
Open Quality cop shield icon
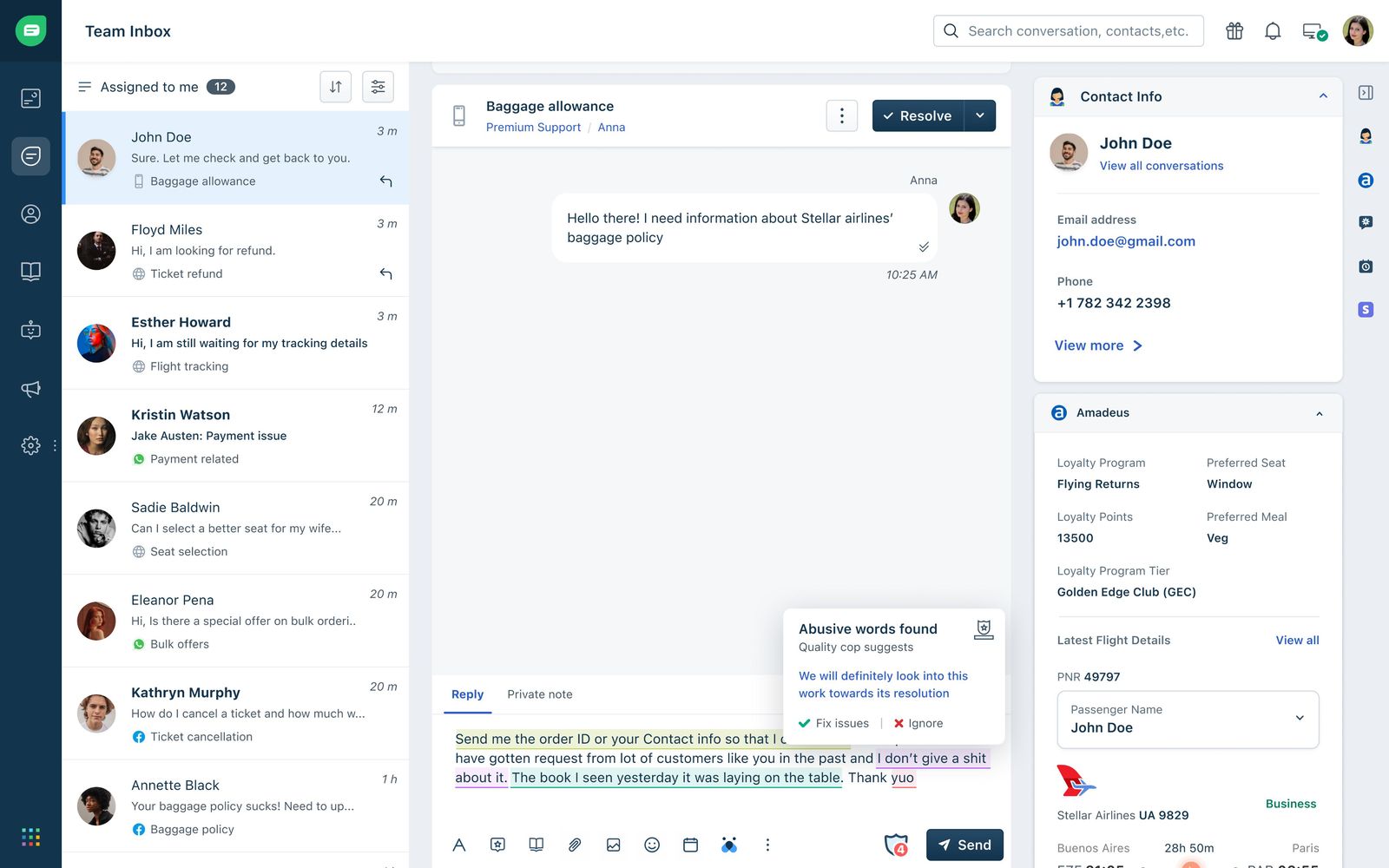click(x=896, y=845)
